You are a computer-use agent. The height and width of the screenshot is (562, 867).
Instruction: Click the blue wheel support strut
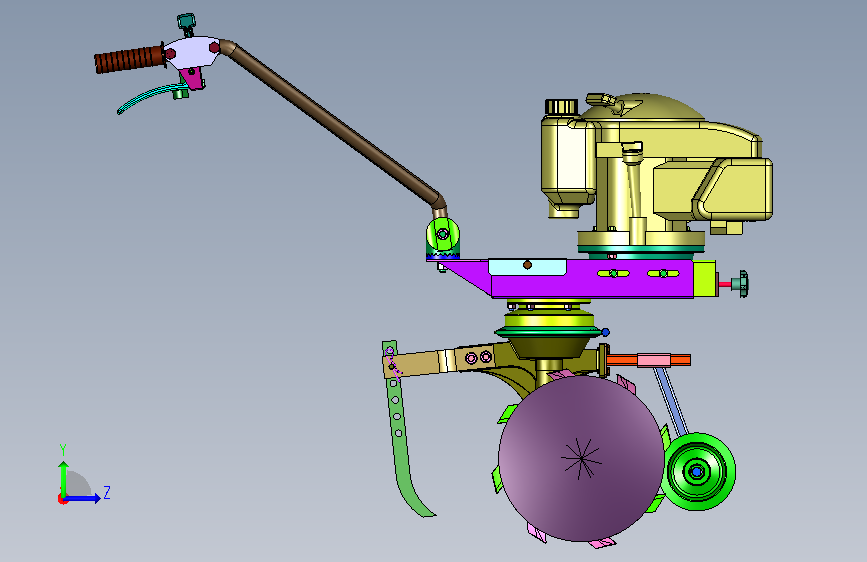point(670,401)
